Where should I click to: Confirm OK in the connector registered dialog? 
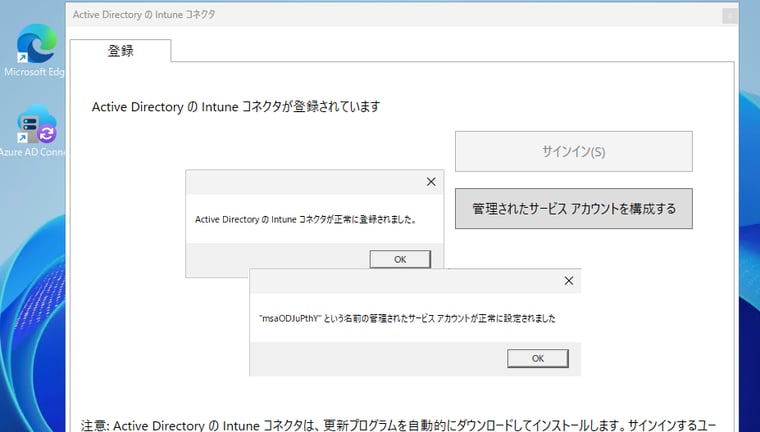pyautogui.click(x=400, y=259)
